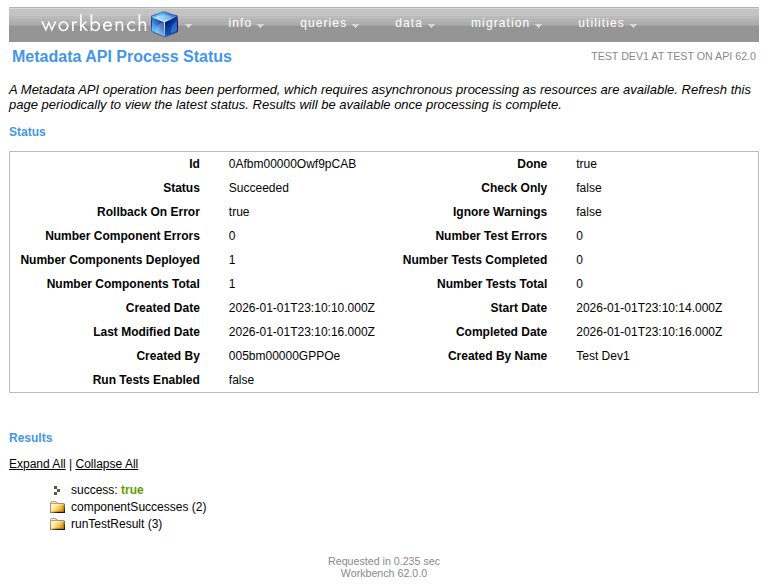Click the Metadata API Process Status heading
769x587 pixels.
pos(122,57)
